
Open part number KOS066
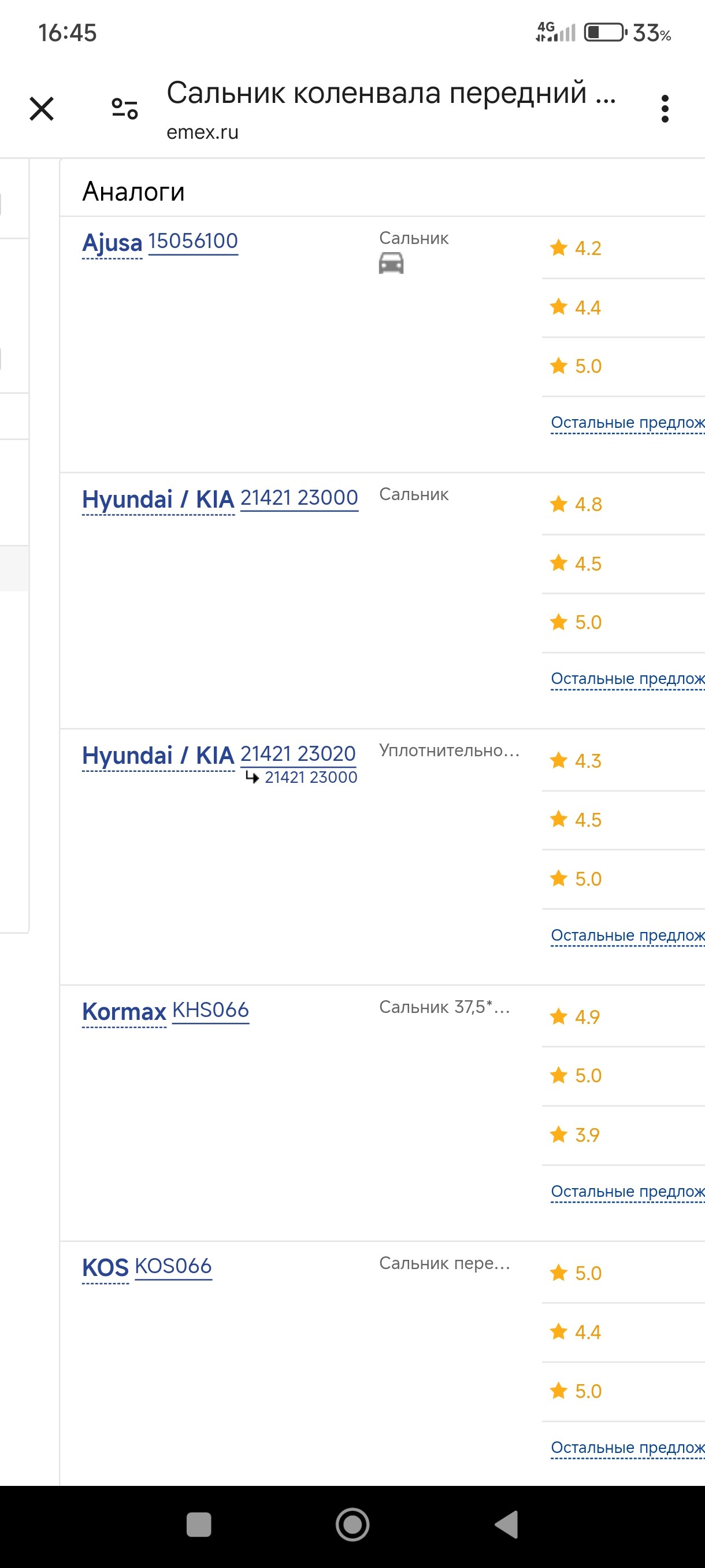pyautogui.click(x=173, y=1267)
